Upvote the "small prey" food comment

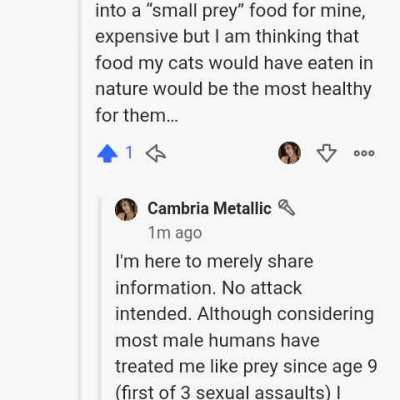[107, 154]
